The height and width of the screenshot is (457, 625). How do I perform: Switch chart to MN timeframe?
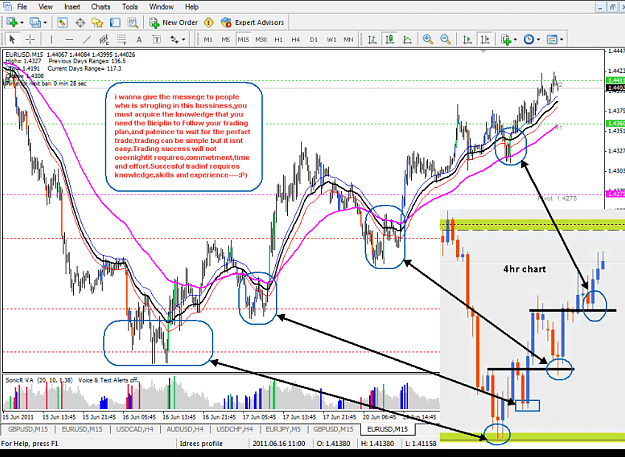348,39
